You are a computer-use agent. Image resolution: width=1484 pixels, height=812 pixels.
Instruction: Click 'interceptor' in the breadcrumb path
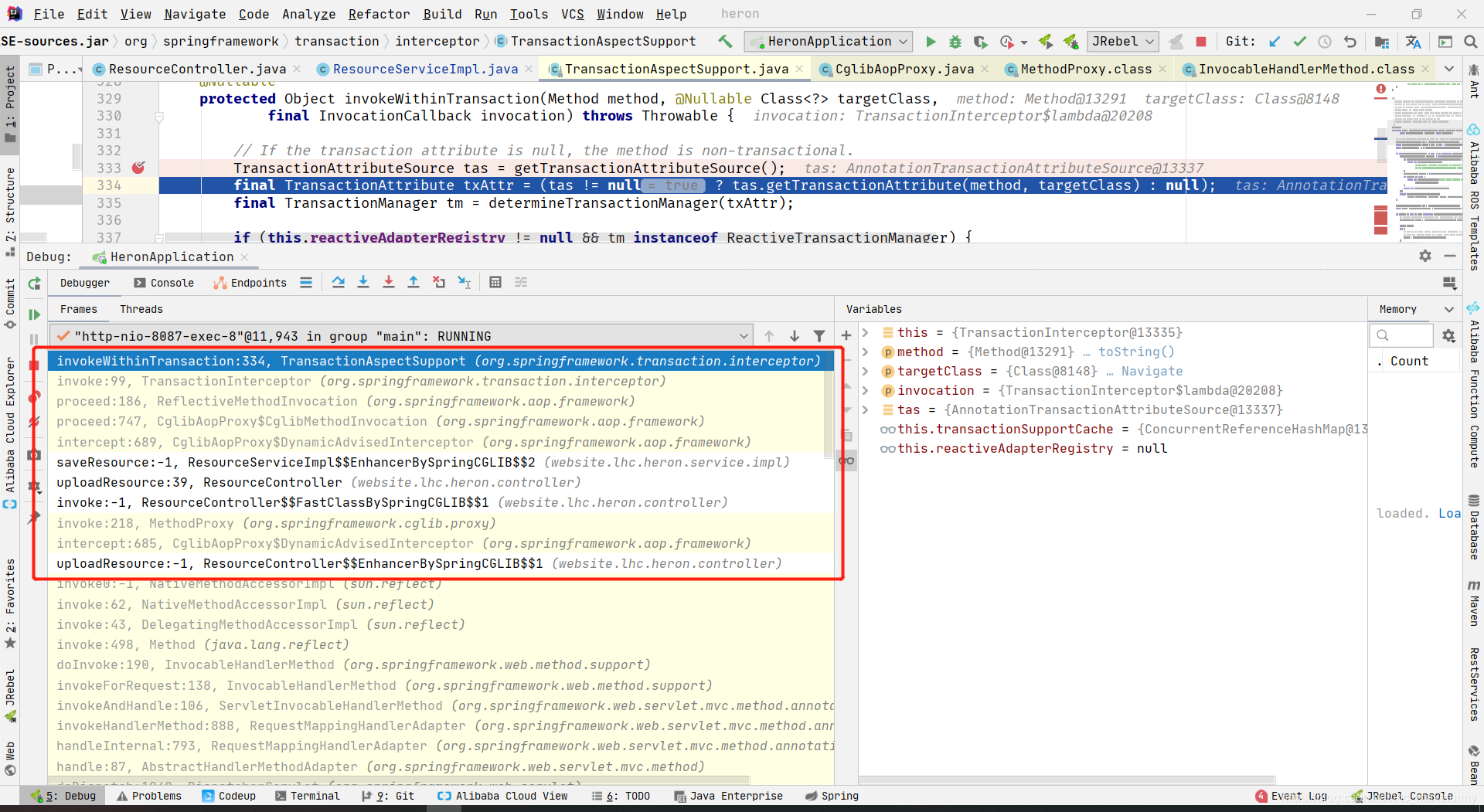pyautogui.click(x=437, y=42)
